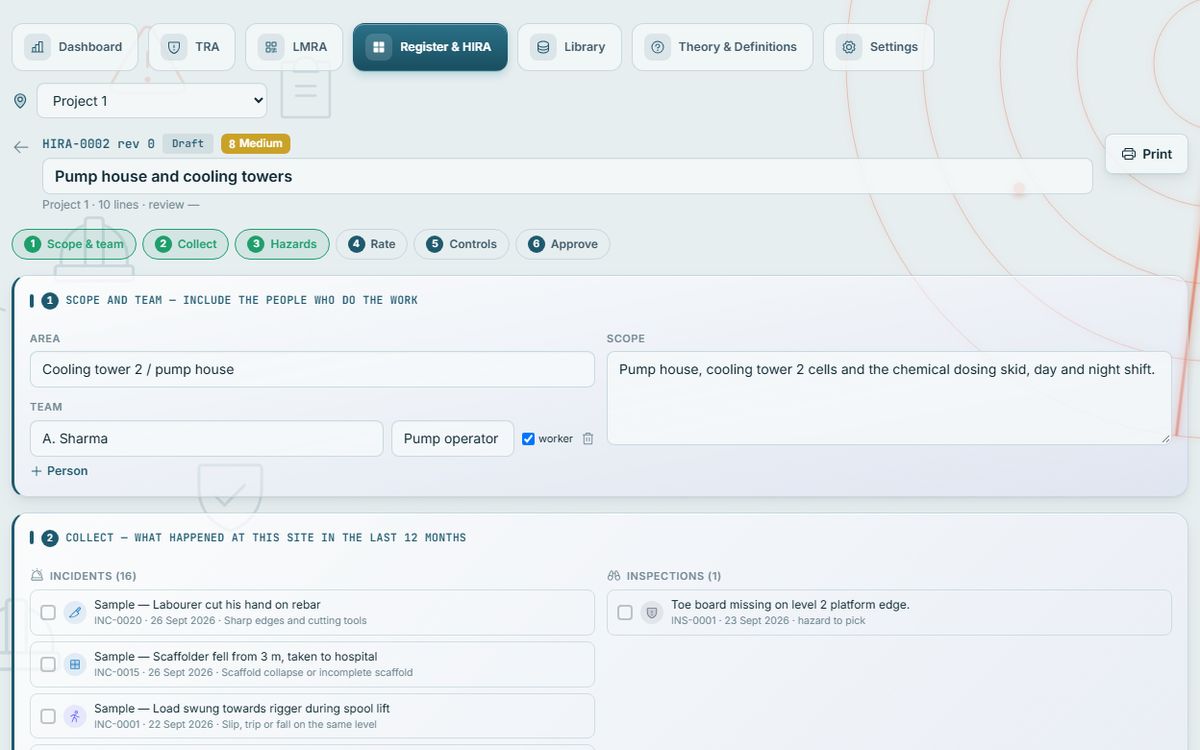Viewport: 1200px width, 750px height.
Task: Uncheck the worker checkbox for A. Sharma
Action: tap(528, 439)
